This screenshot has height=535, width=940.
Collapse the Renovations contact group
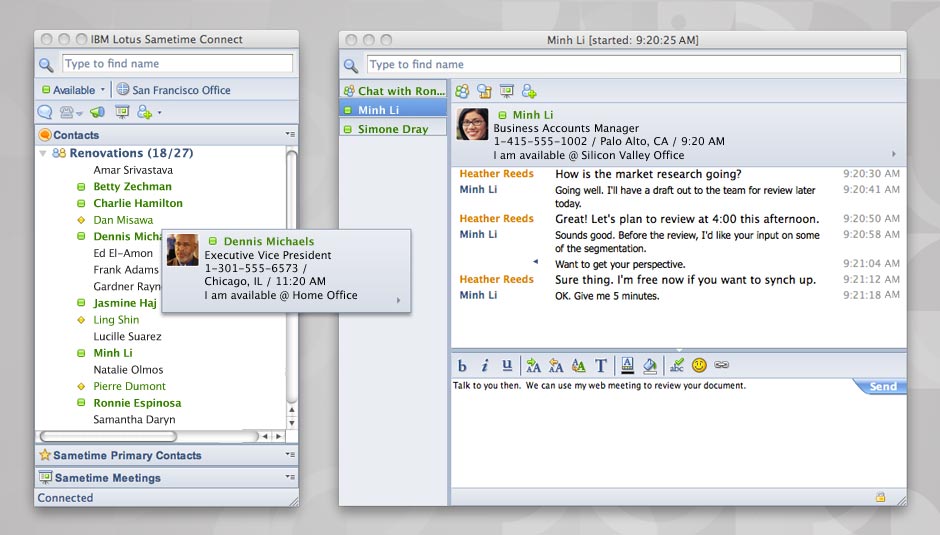[x=43, y=154]
